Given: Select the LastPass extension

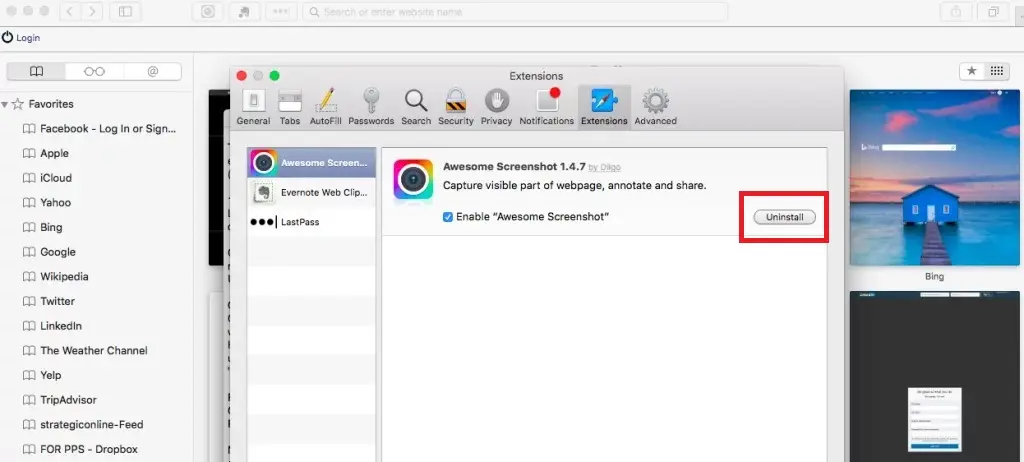Looking at the screenshot, I should [312, 222].
